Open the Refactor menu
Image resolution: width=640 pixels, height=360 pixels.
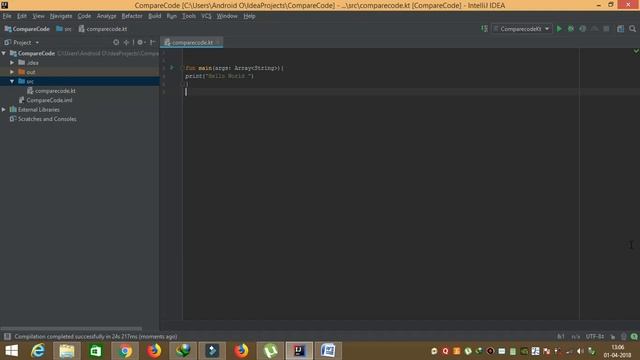click(132, 16)
